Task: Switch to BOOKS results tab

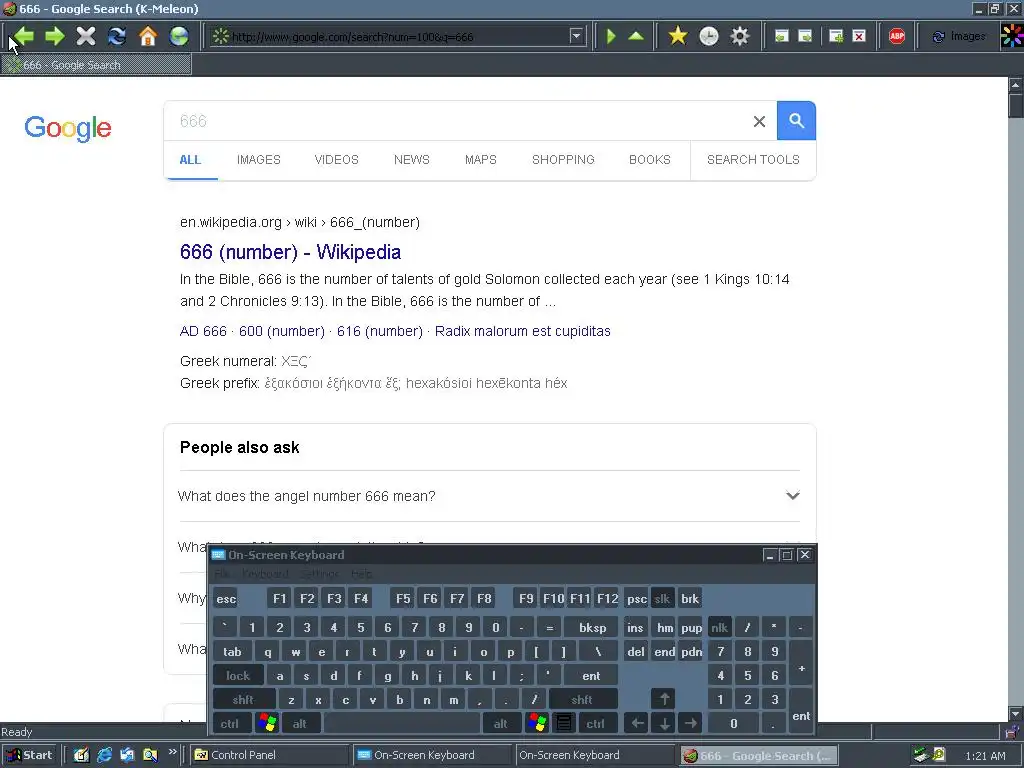Action: 650,160
